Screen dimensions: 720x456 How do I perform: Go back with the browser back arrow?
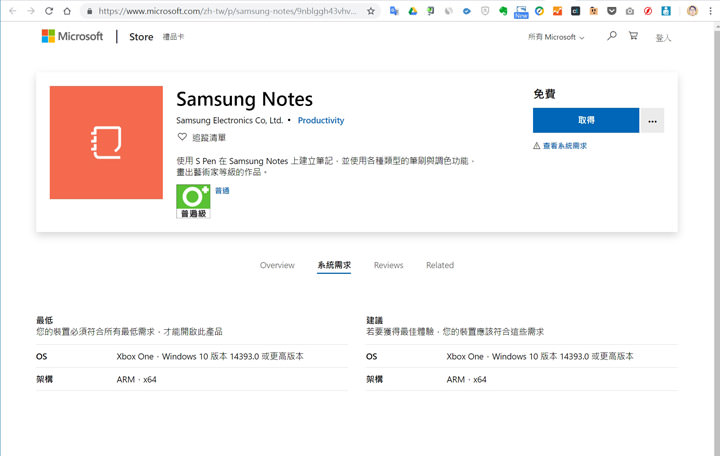[x=12, y=11]
